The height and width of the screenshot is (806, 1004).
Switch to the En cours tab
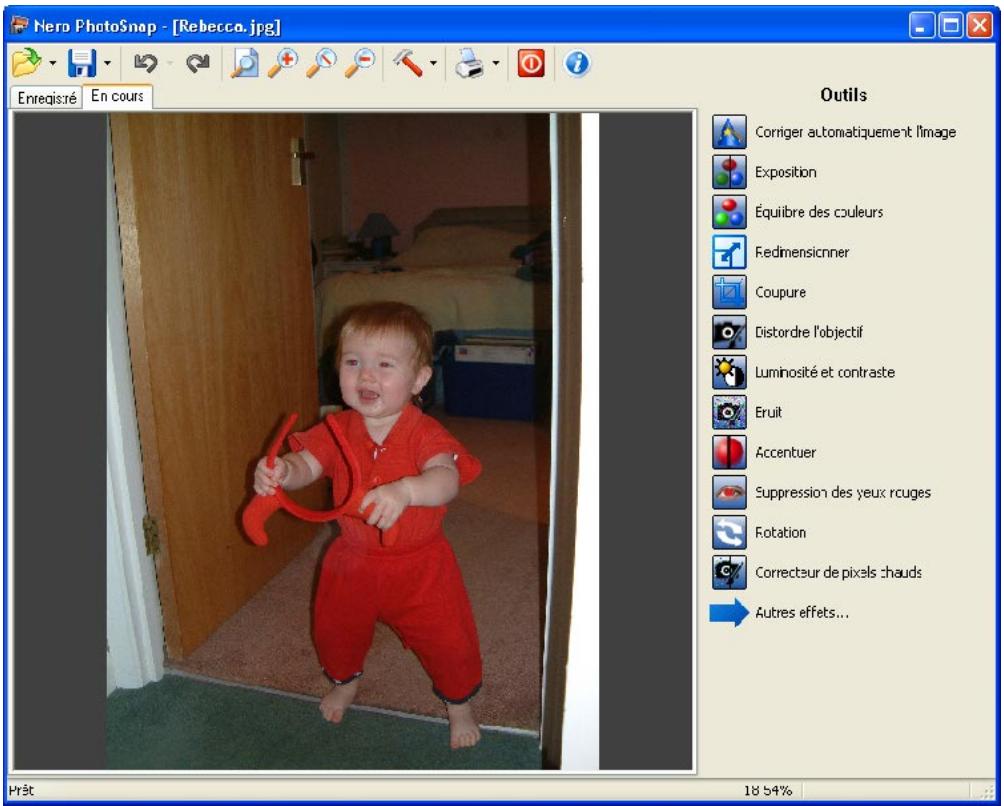coord(117,96)
